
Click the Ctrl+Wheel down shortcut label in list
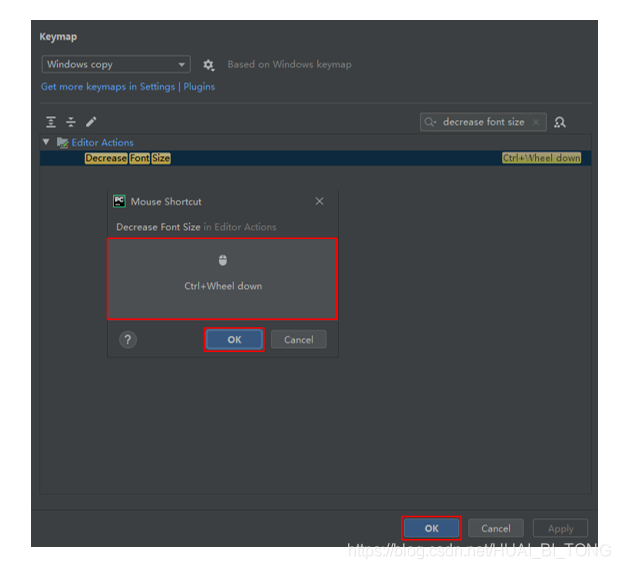(541, 158)
